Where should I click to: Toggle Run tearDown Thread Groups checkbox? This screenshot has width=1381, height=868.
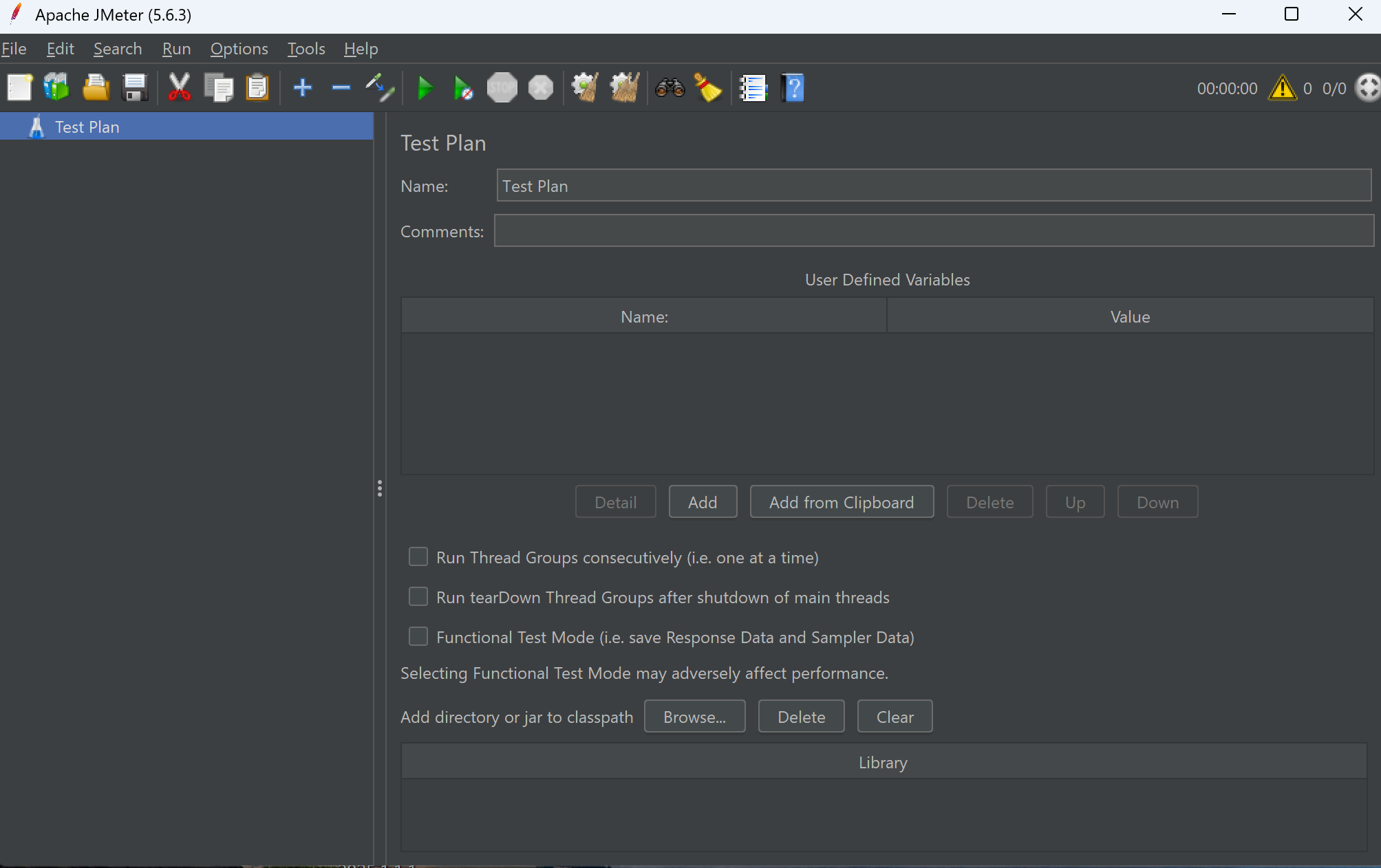coord(418,596)
